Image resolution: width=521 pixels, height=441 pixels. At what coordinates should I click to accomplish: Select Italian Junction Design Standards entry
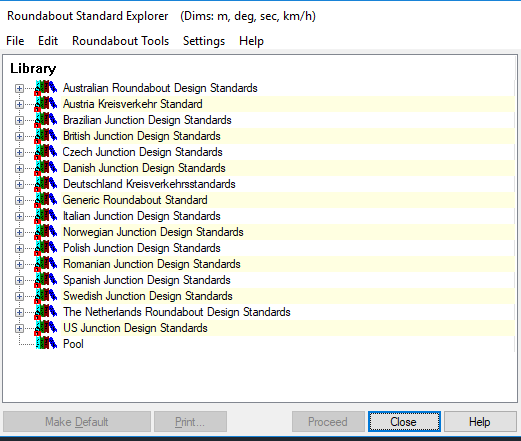pyautogui.click(x=142, y=216)
